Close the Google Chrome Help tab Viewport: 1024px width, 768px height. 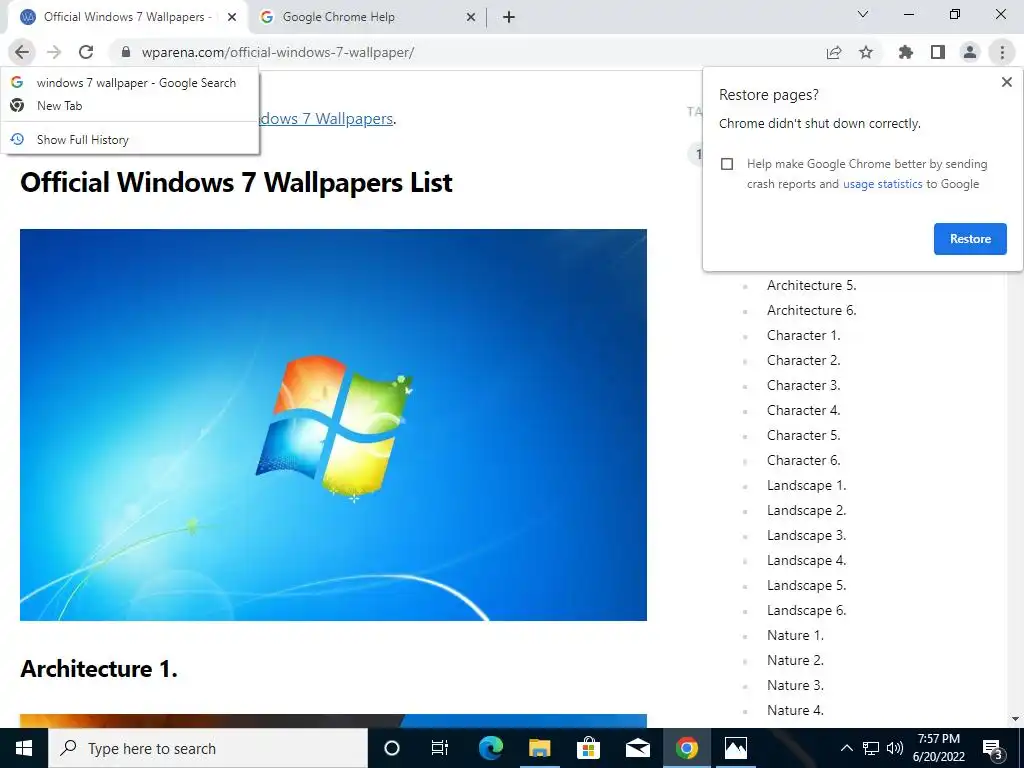pos(471,17)
